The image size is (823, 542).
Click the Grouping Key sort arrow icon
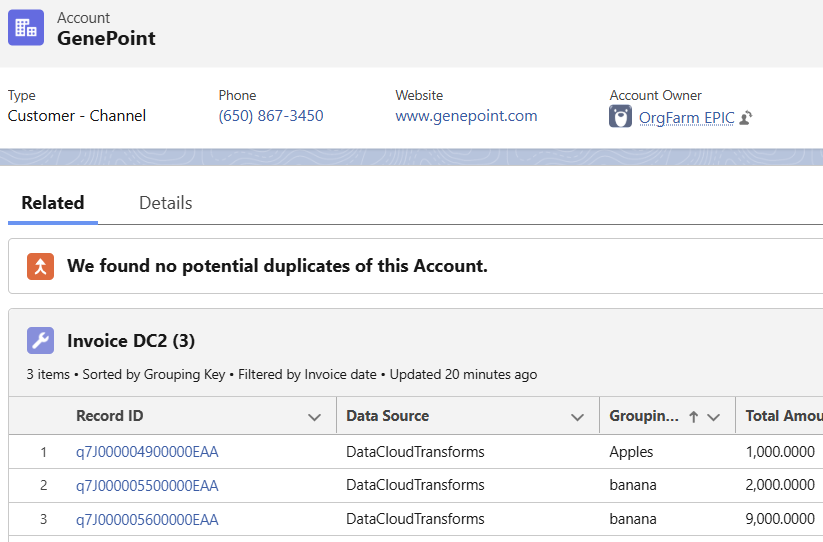693,417
